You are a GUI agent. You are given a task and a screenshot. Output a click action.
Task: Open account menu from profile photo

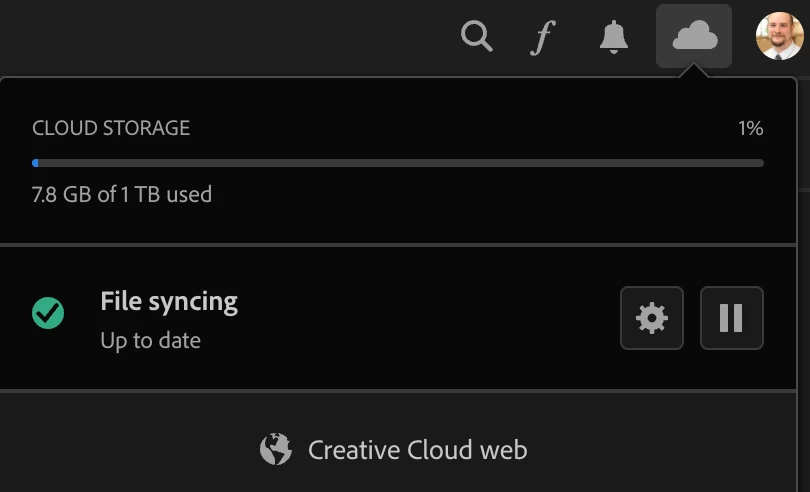click(x=779, y=37)
